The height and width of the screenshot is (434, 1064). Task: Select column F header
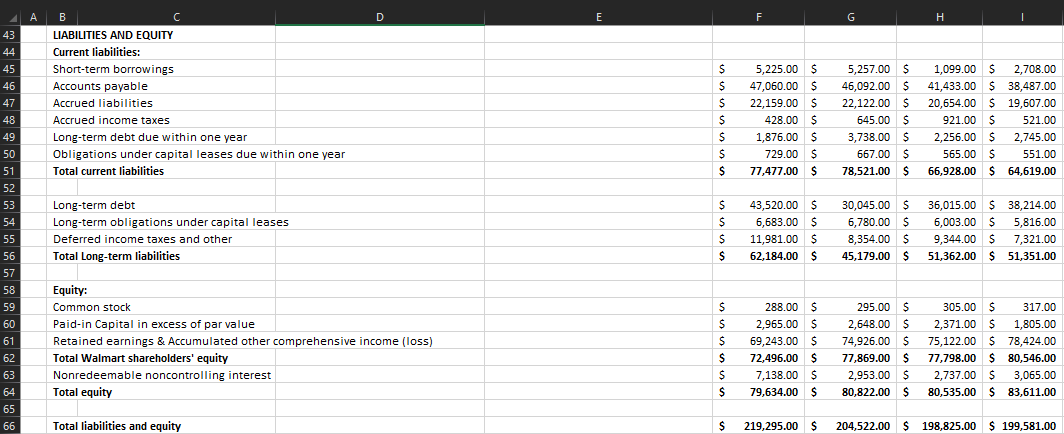pyautogui.click(x=759, y=18)
